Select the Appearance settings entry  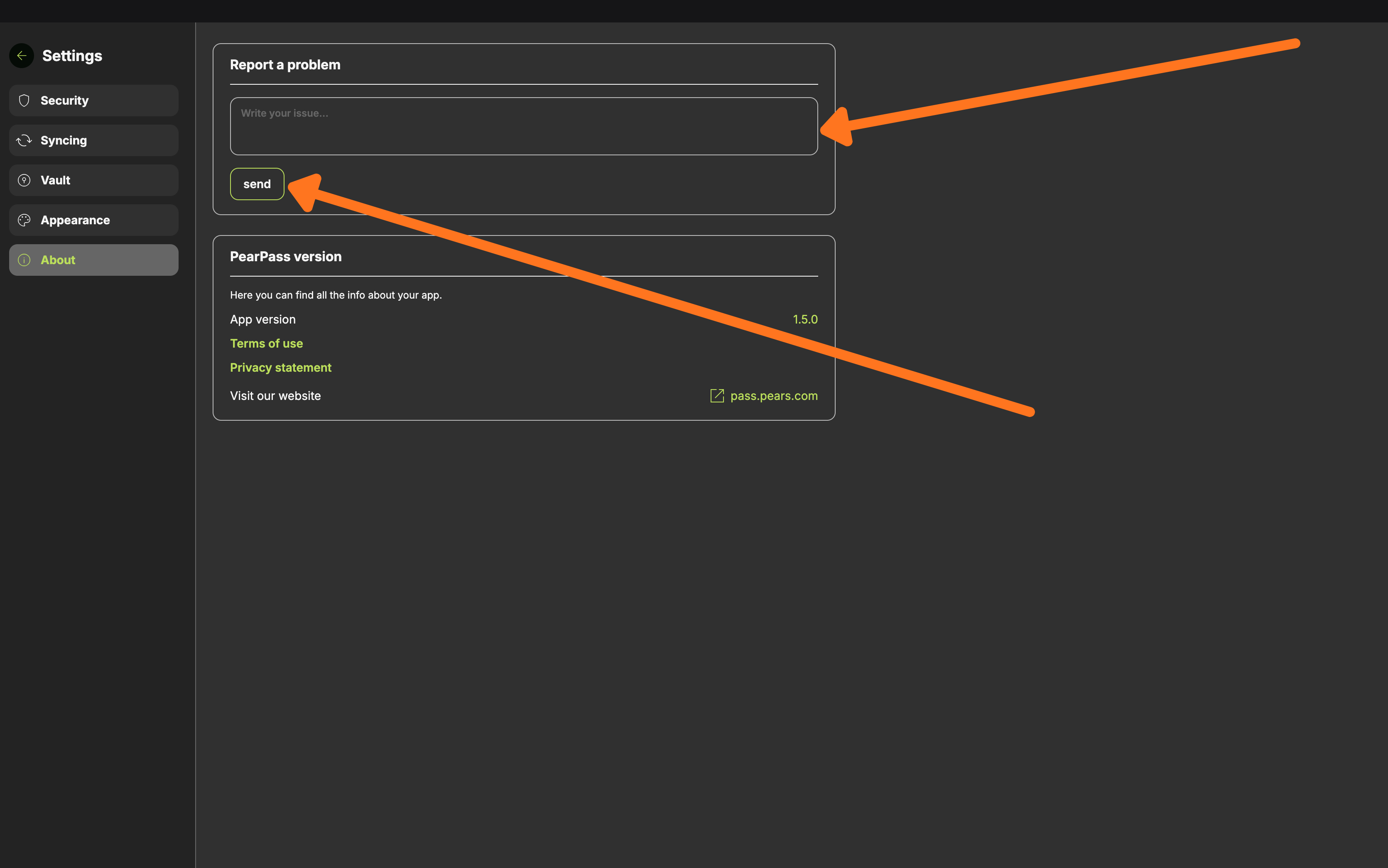click(x=93, y=221)
